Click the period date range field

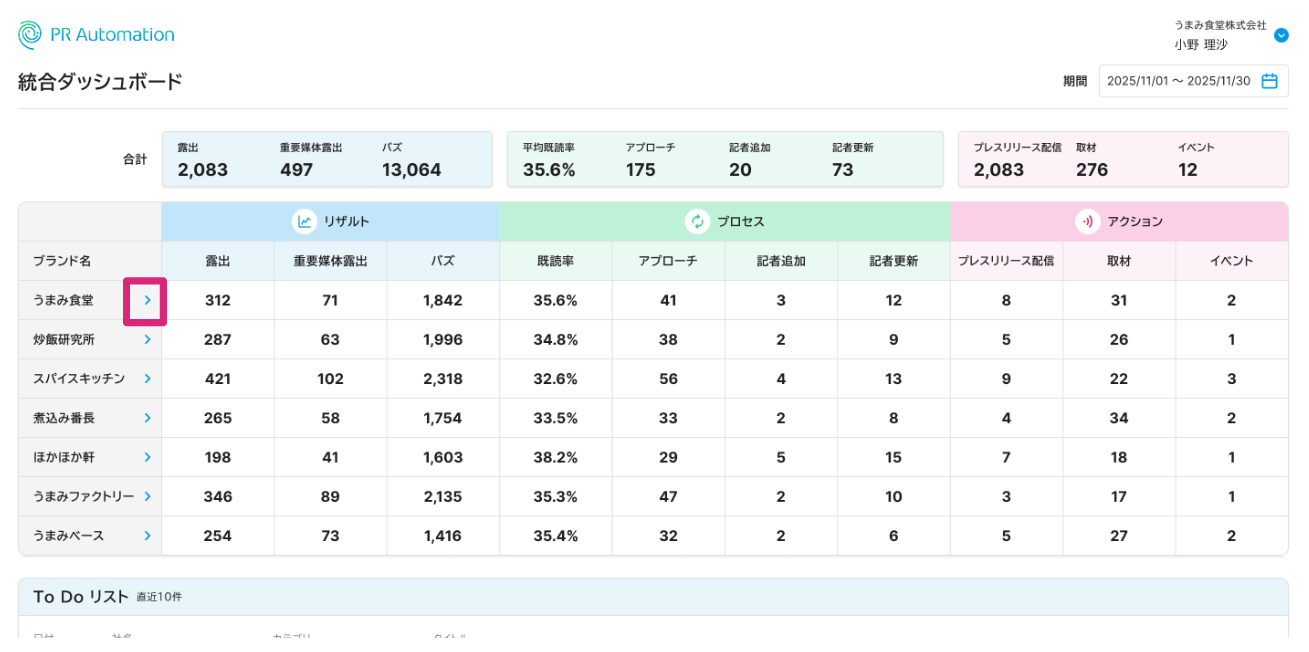[1178, 81]
